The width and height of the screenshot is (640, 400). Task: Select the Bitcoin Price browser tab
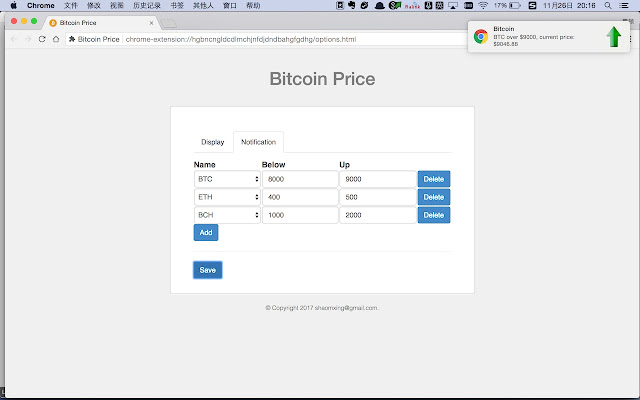(100, 23)
